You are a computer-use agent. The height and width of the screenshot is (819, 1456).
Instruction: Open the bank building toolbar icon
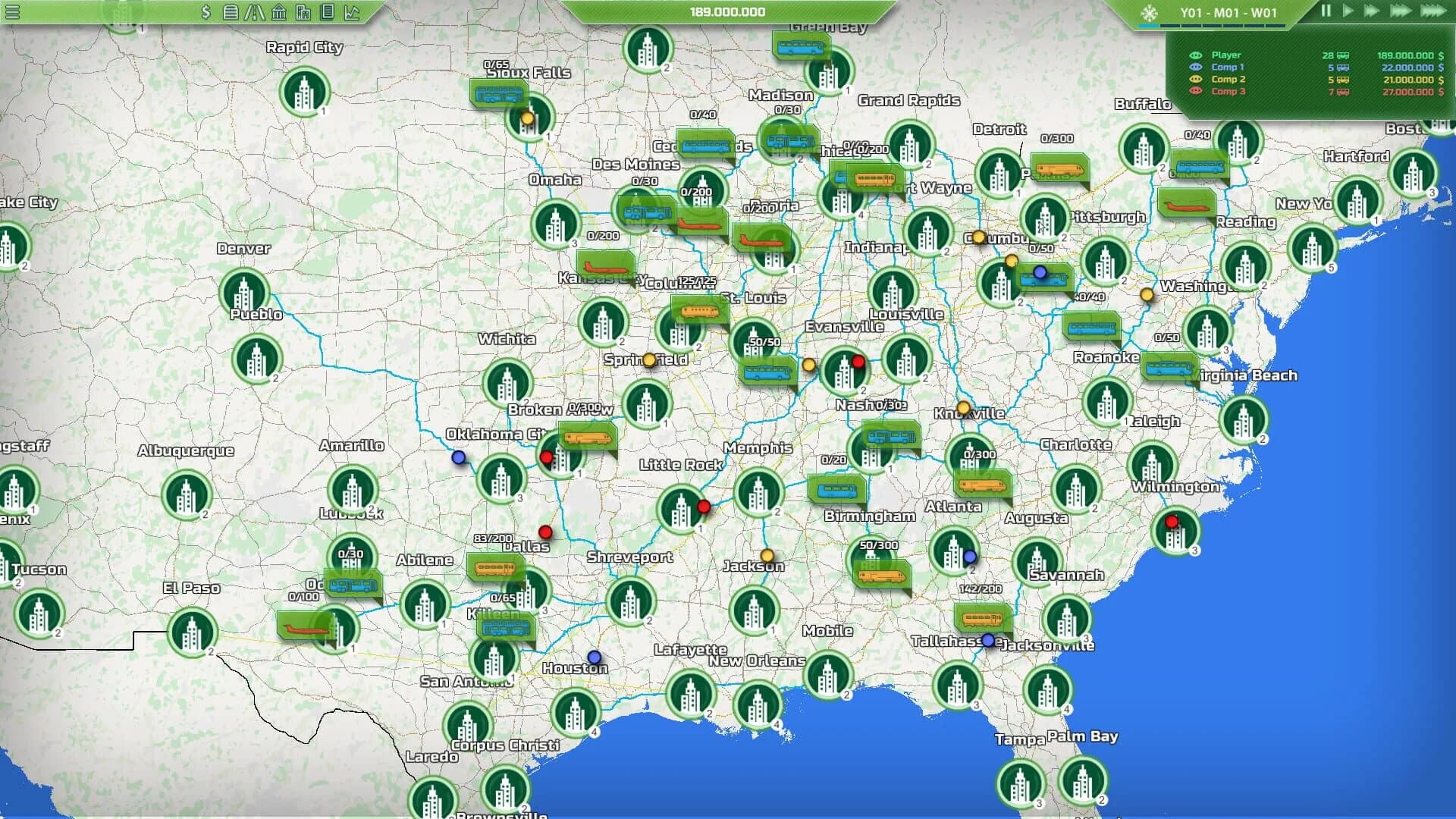pyautogui.click(x=279, y=13)
